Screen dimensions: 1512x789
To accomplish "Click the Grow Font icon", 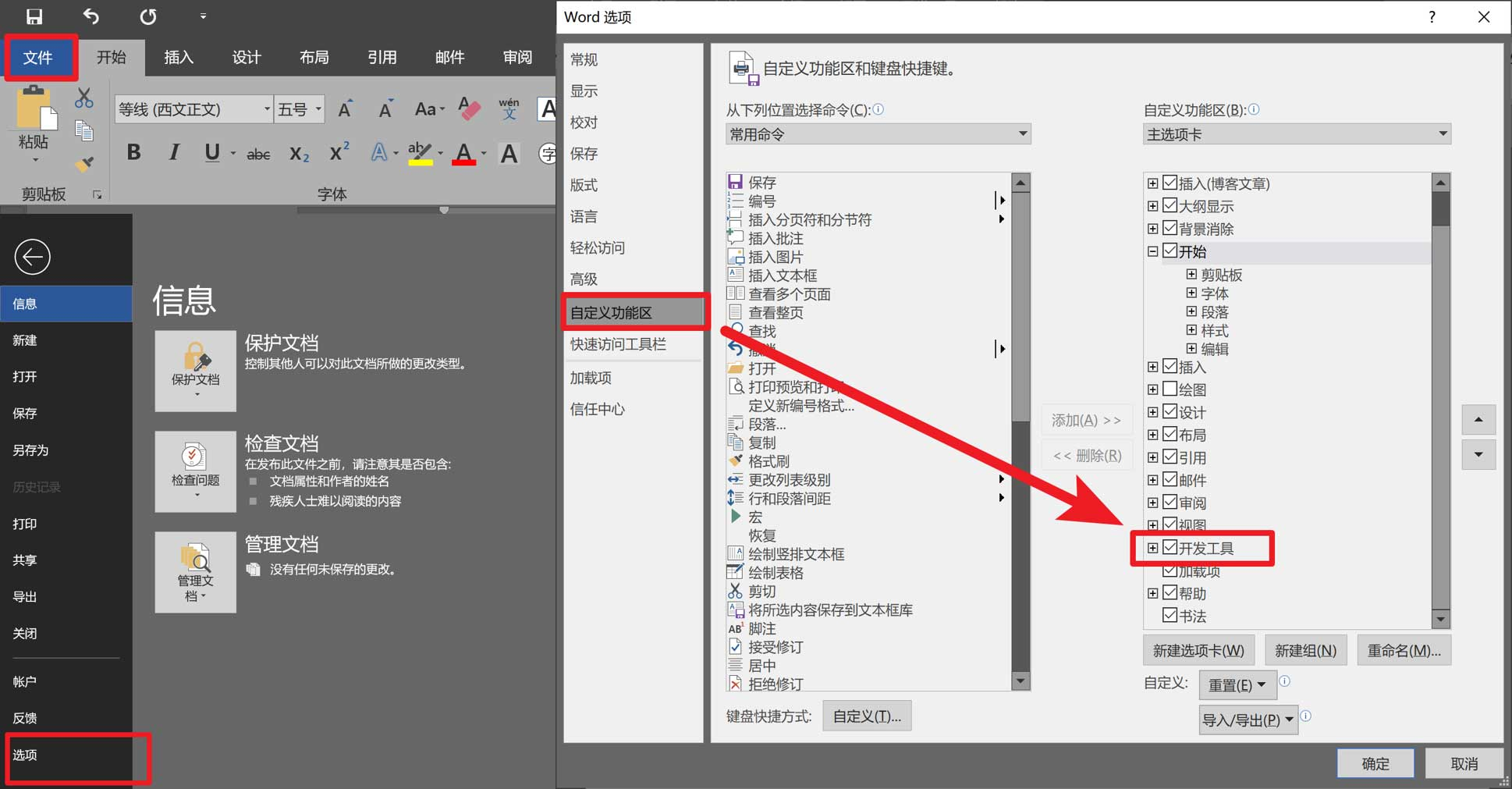I will 345,109.
